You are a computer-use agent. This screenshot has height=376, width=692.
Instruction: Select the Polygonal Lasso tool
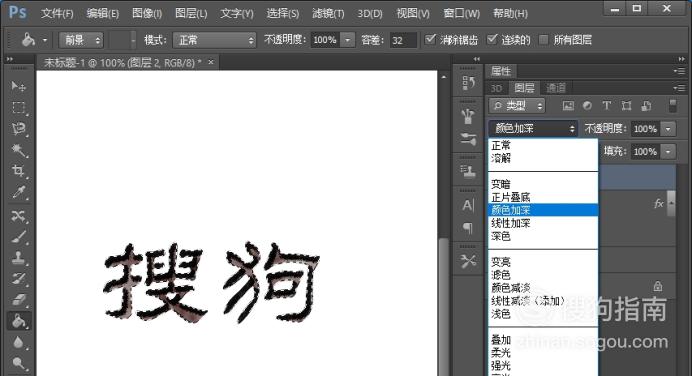tap(18, 128)
